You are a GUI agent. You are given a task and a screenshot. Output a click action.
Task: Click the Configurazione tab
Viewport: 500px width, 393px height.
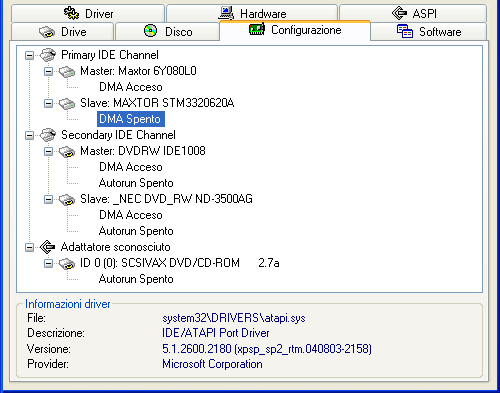coord(295,30)
